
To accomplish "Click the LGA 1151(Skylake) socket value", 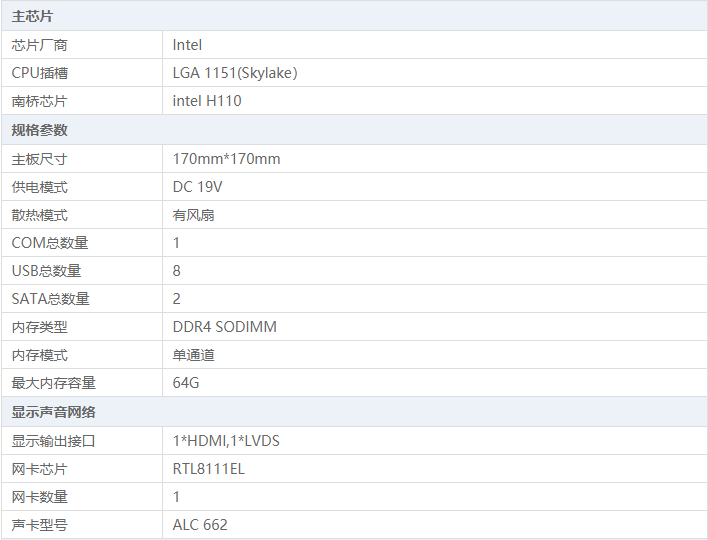I will click(x=235, y=73).
